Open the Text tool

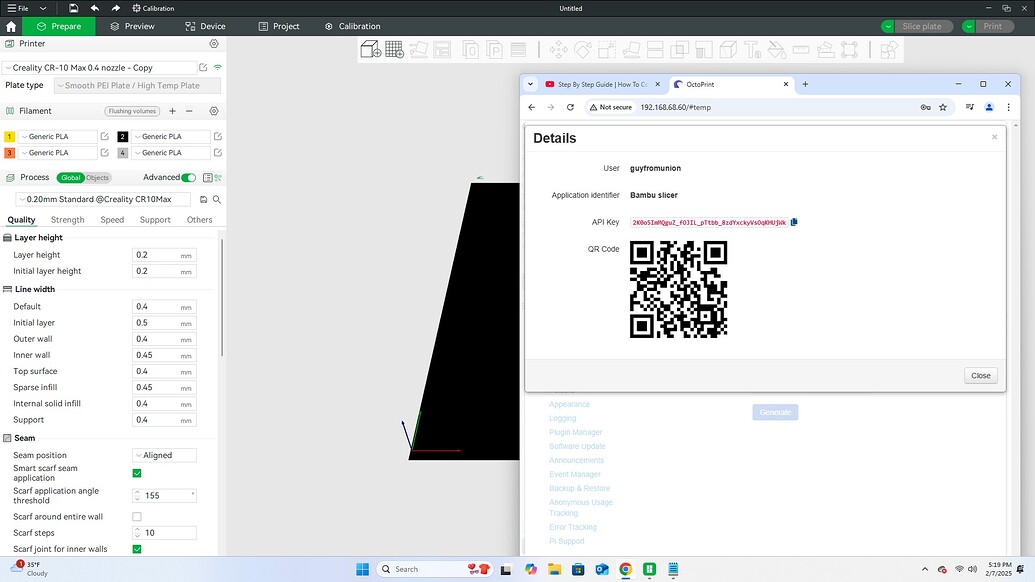[753, 49]
